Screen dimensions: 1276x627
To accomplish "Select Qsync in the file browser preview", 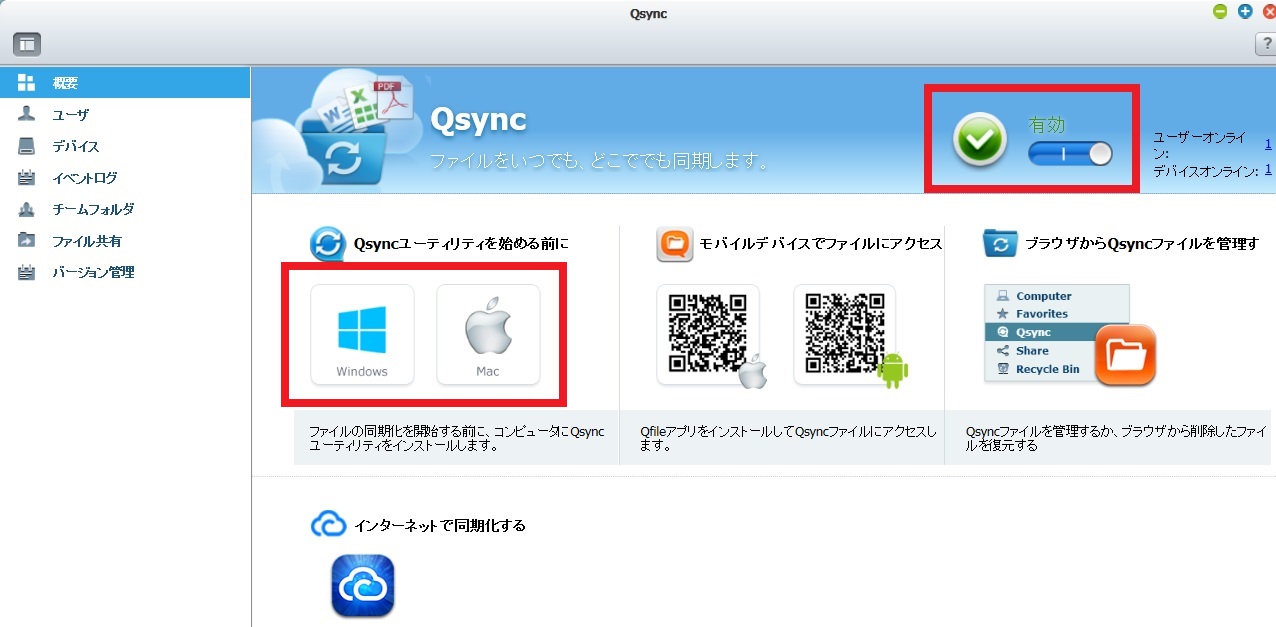I will 1040,332.
